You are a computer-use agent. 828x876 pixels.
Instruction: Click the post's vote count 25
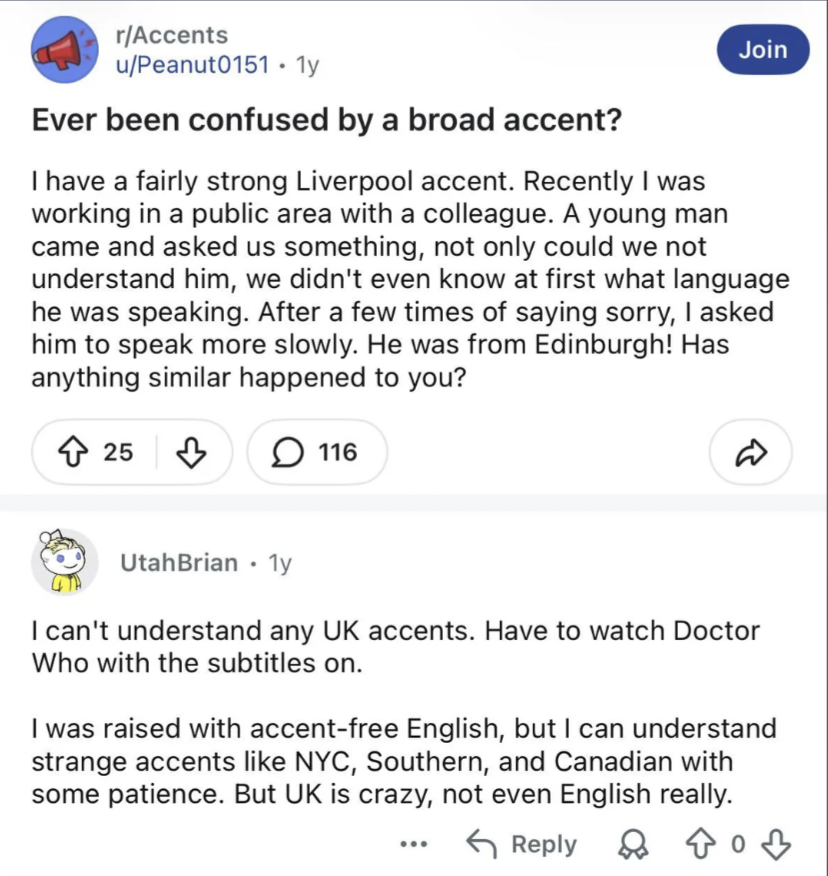tap(118, 453)
